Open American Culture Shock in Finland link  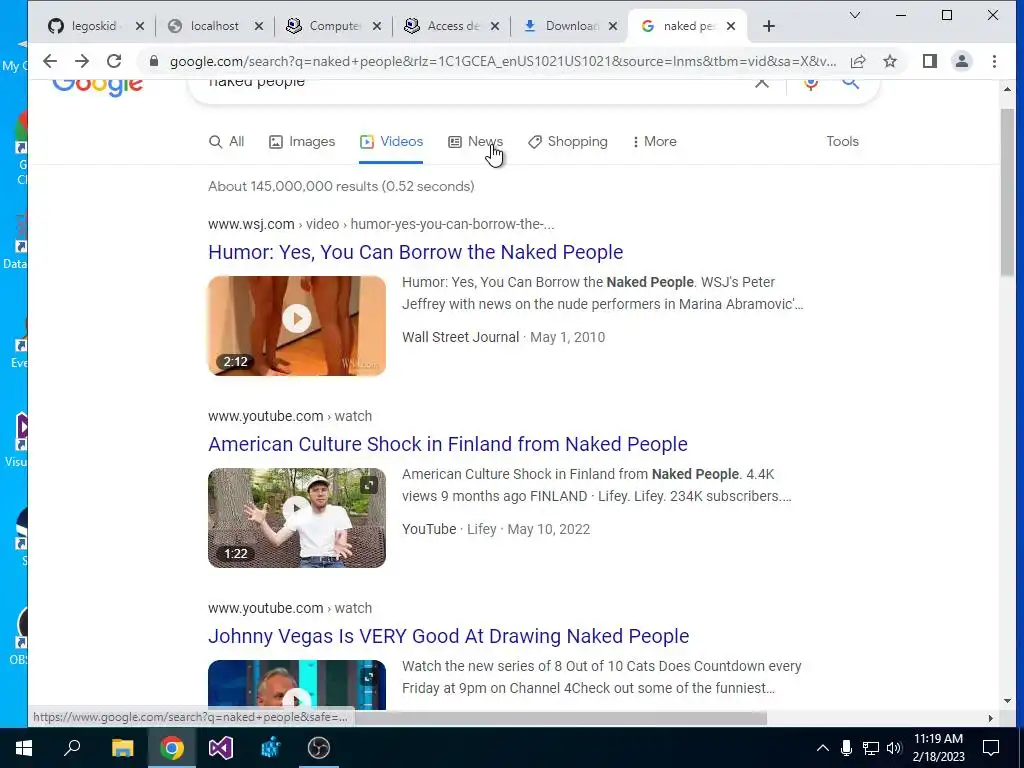coord(447,444)
